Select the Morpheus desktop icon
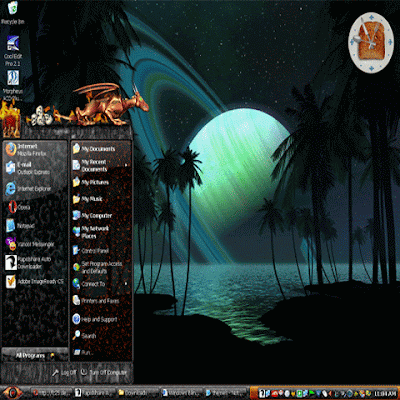400x400 pixels. click(x=13, y=86)
